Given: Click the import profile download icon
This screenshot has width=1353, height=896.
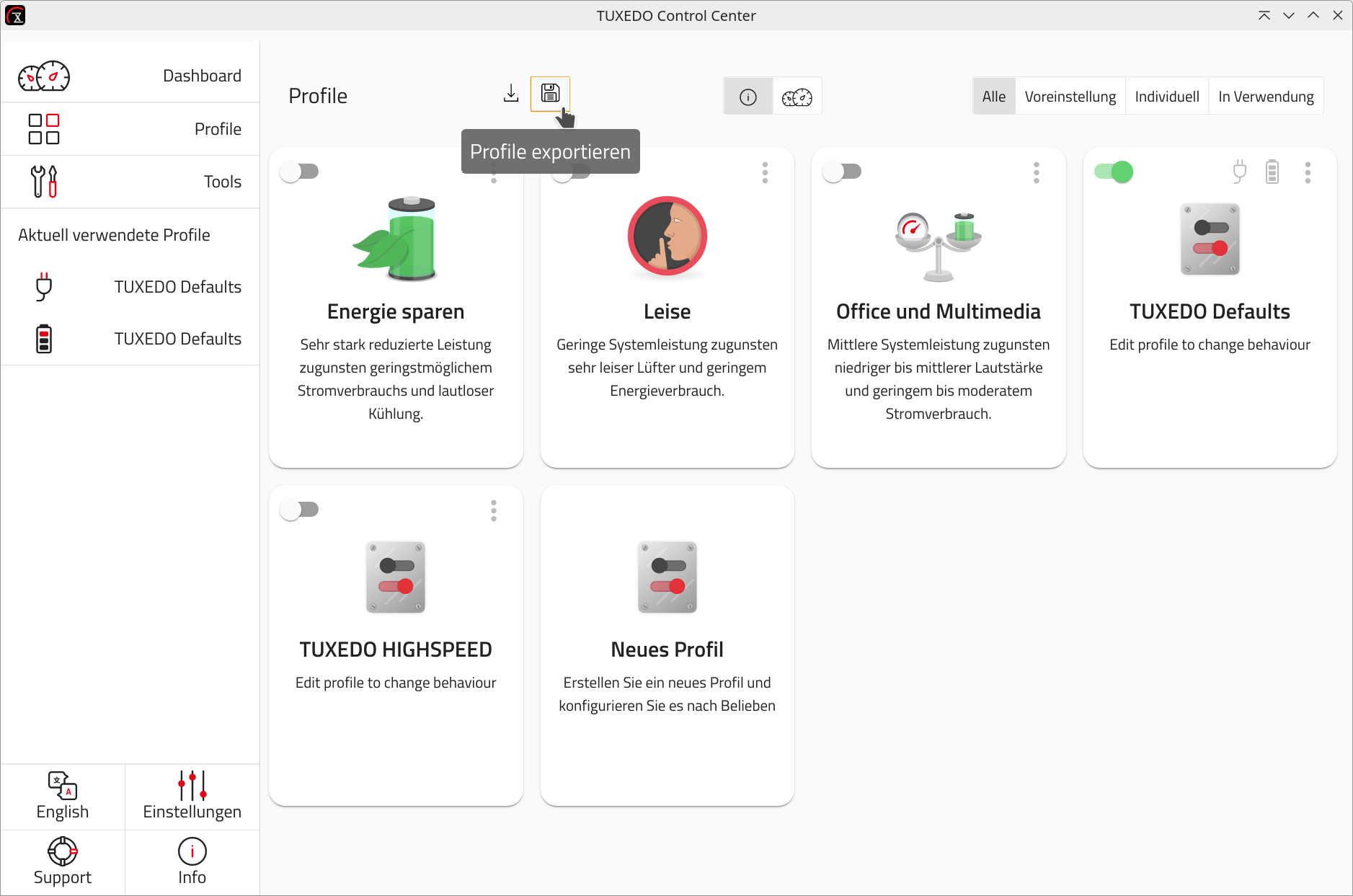Looking at the screenshot, I should 511,94.
